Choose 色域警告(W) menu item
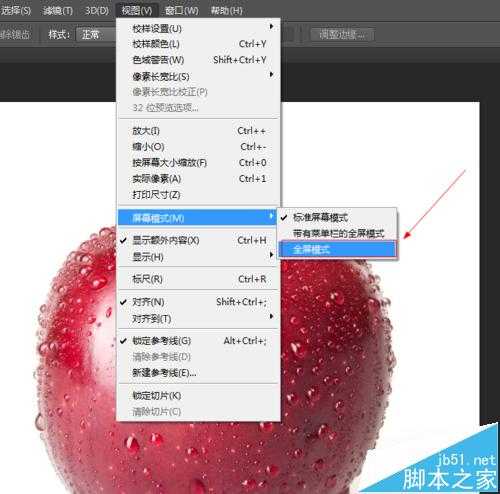The width and height of the screenshot is (500, 494). 198,60
